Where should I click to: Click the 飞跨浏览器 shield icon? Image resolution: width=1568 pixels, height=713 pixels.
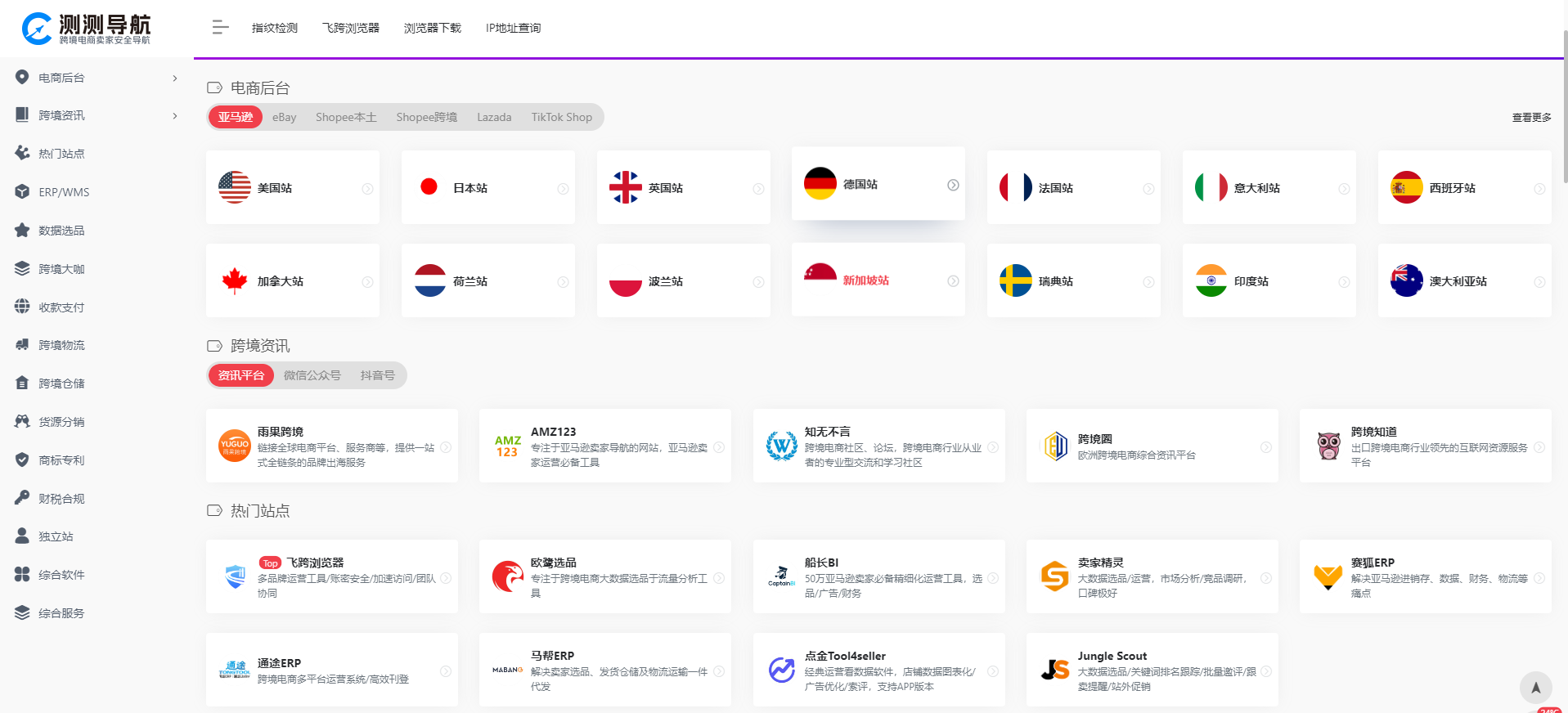click(235, 576)
